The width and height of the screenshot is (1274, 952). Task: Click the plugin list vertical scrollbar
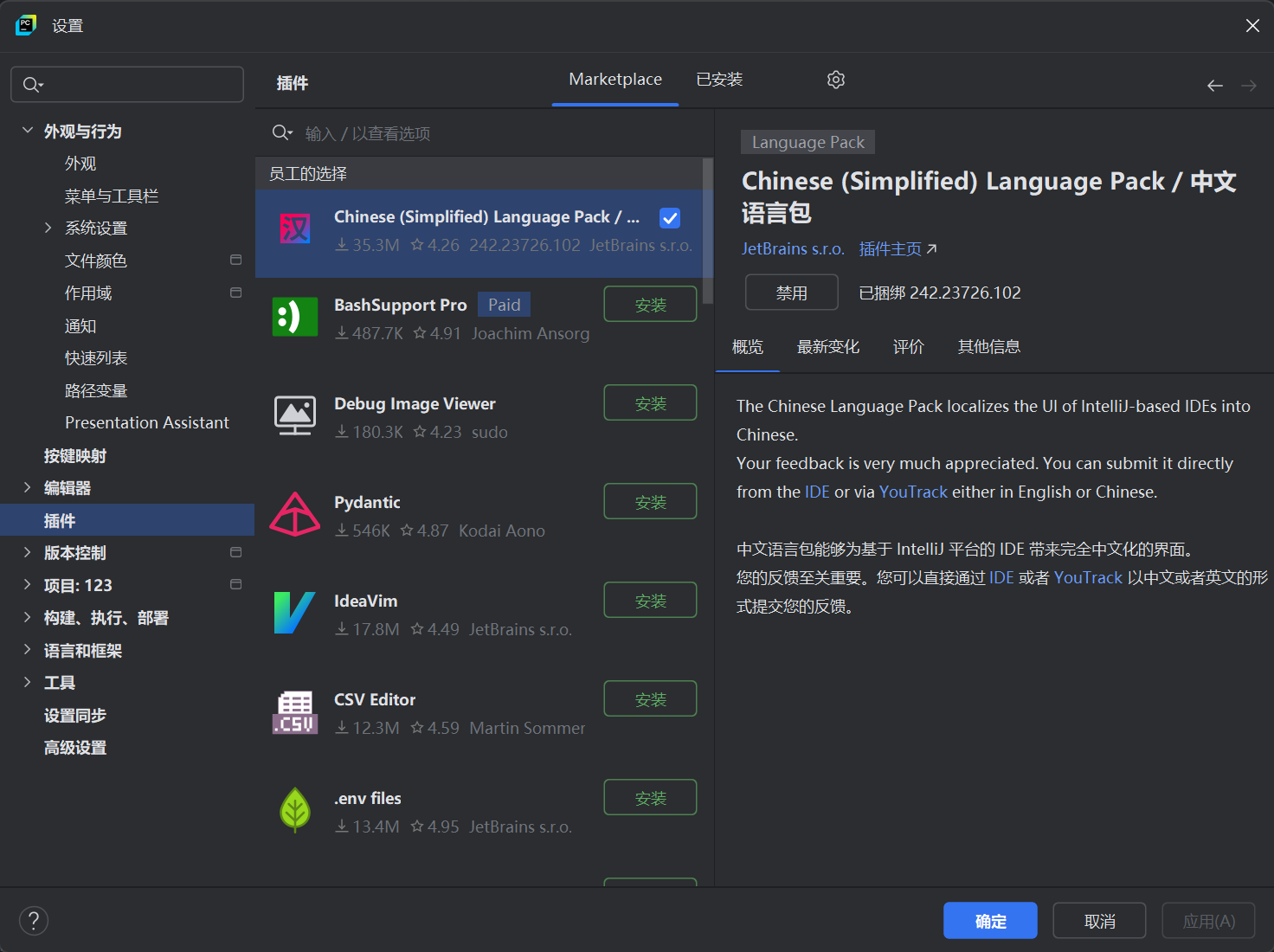pos(708,230)
